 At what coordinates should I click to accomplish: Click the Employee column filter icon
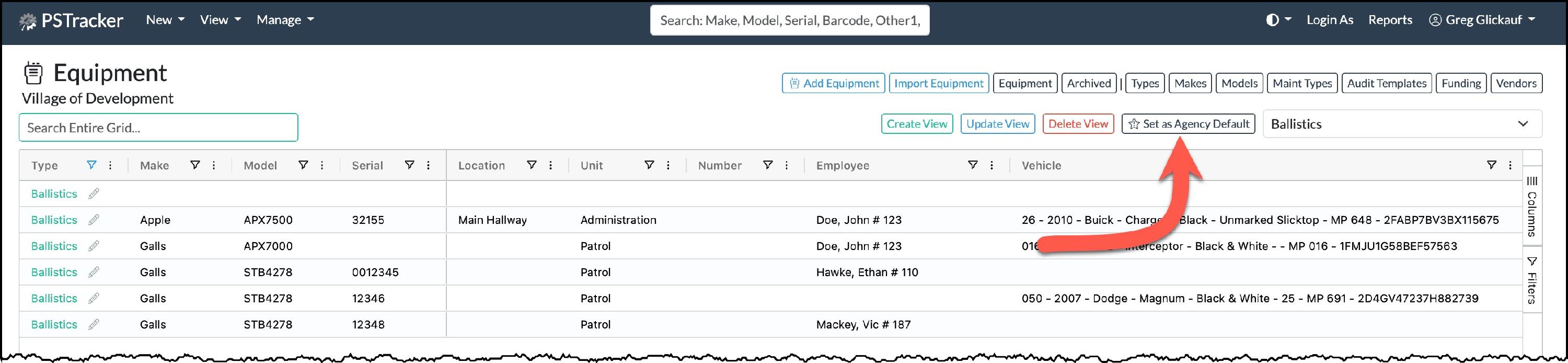[973, 165]
